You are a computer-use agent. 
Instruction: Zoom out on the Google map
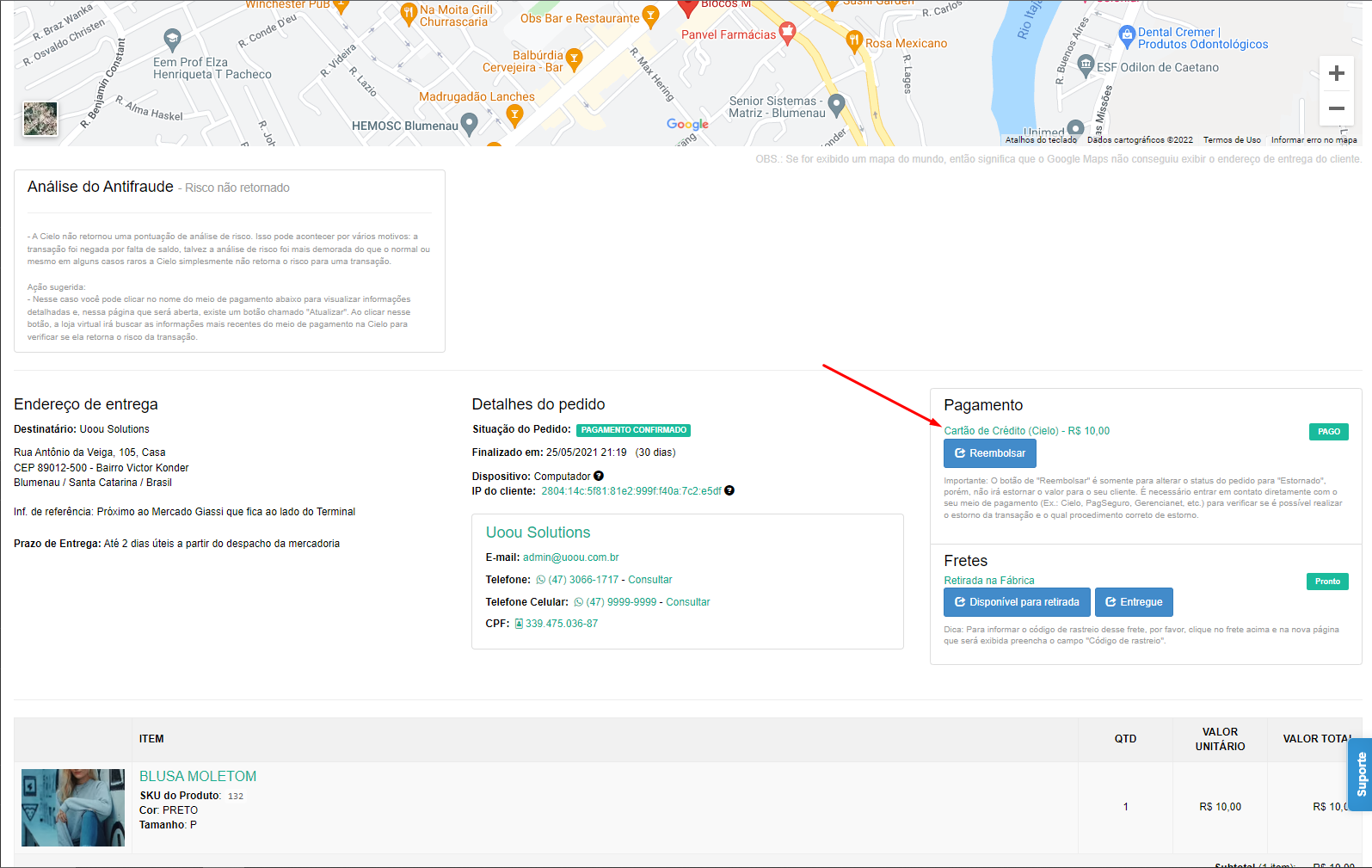(x=1336, y=108)
